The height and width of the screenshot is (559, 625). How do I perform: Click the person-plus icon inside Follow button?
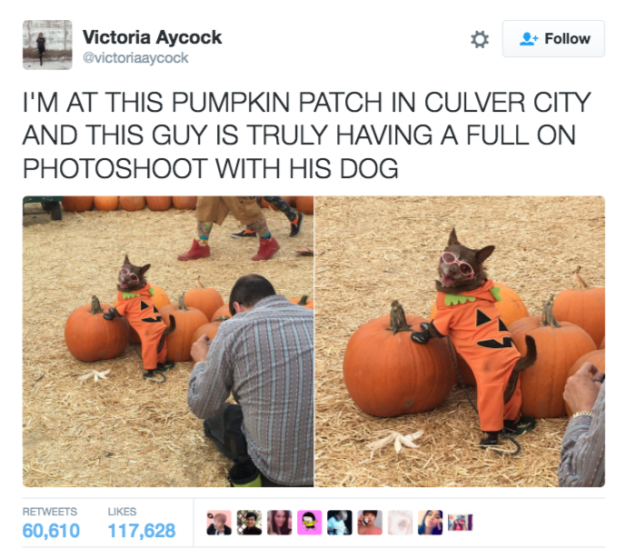529,39
